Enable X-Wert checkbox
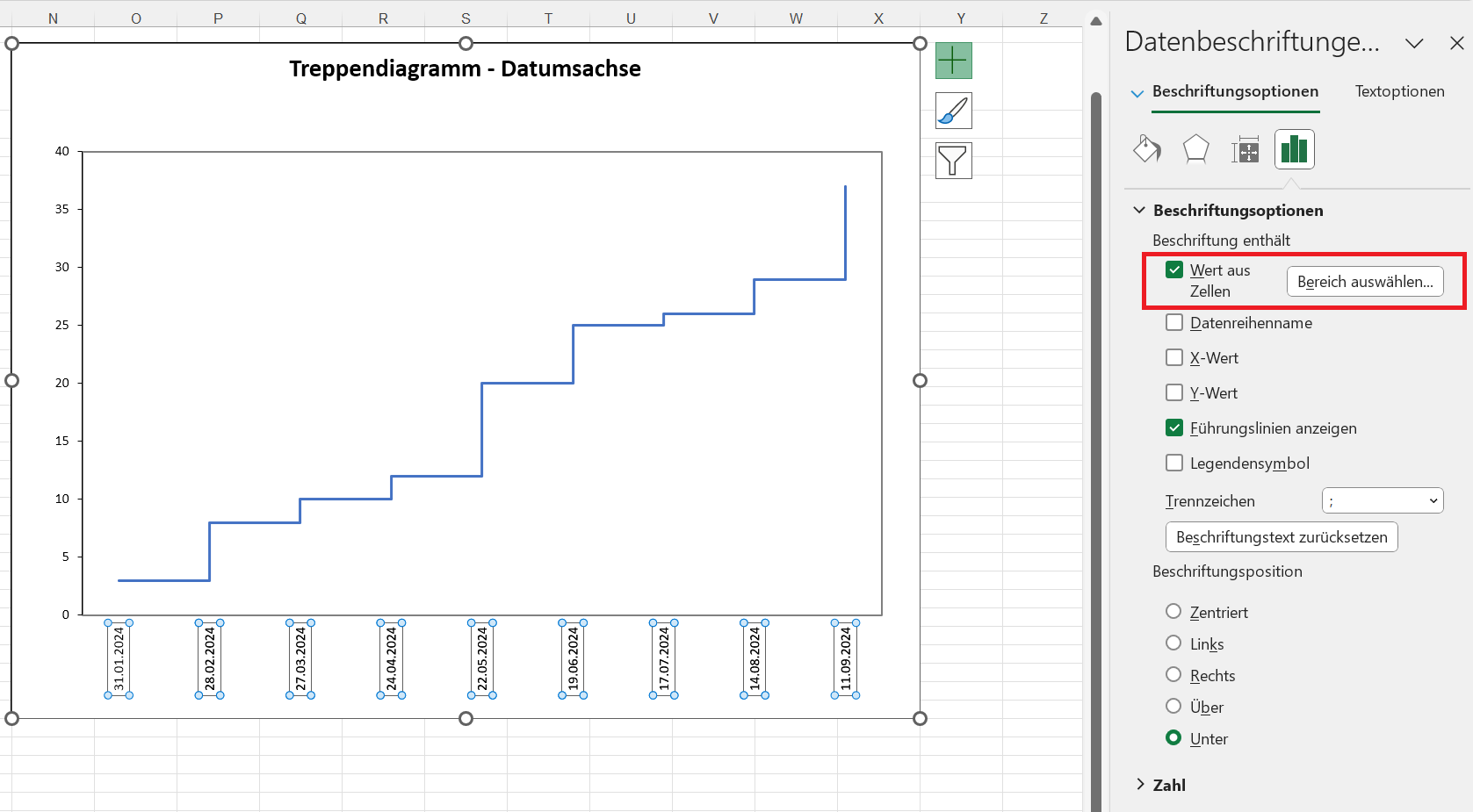Screen dimensions: 1473x812 tap(1174, 357)
